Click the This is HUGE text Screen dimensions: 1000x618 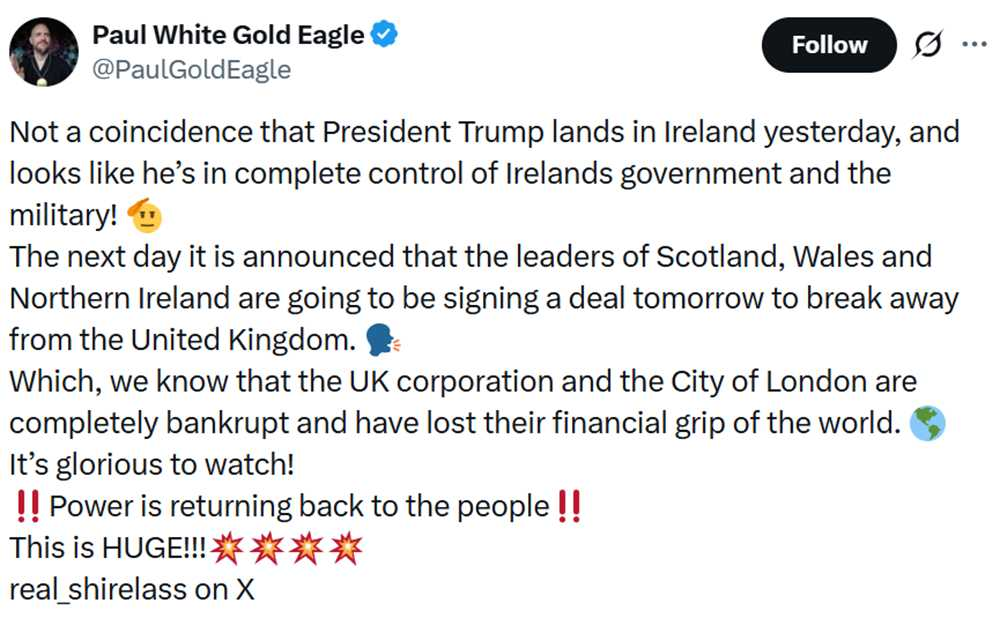tap(107, 548)
